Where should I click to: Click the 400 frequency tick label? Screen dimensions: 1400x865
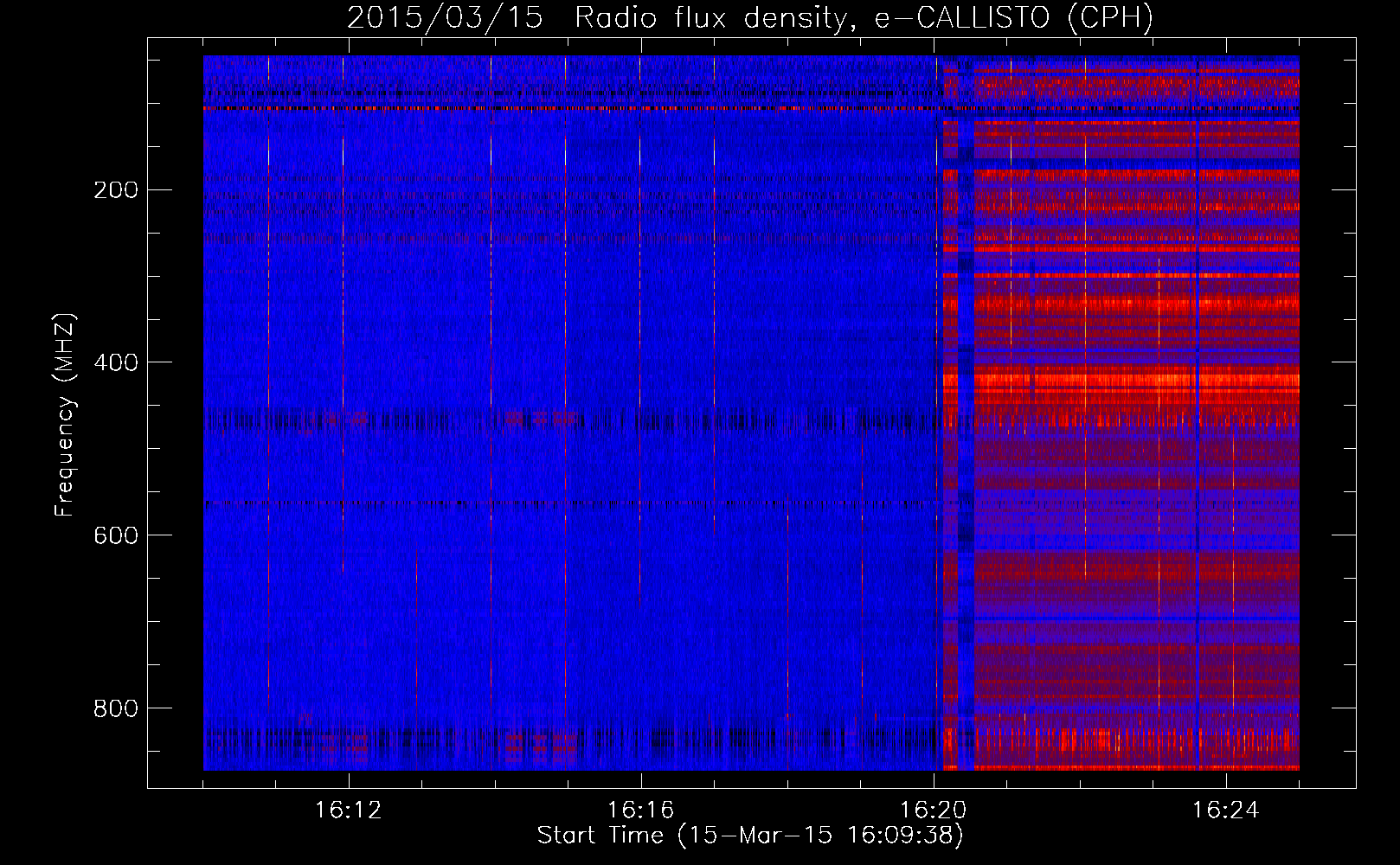click(x=116, y=362)
